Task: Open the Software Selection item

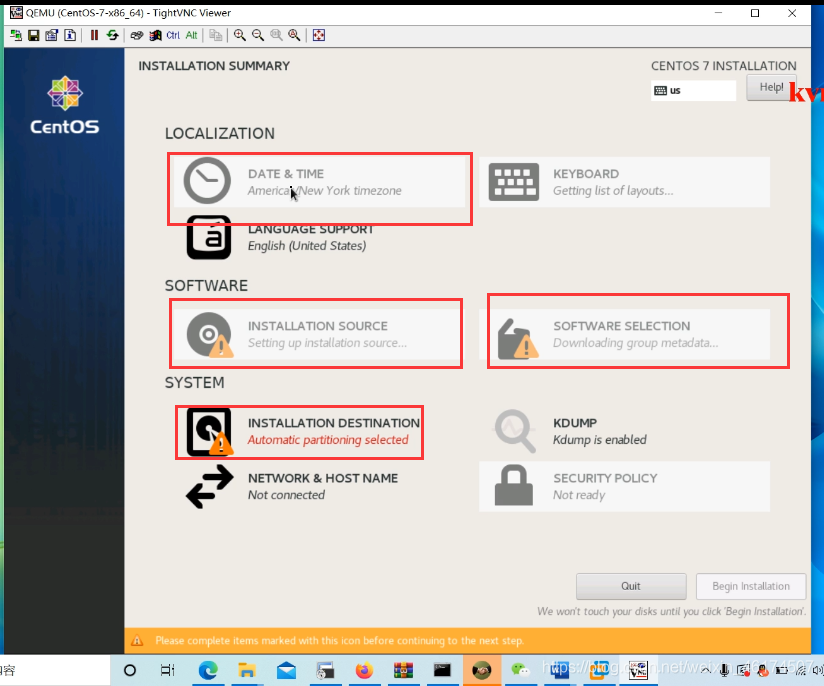Action: point(624,334)
